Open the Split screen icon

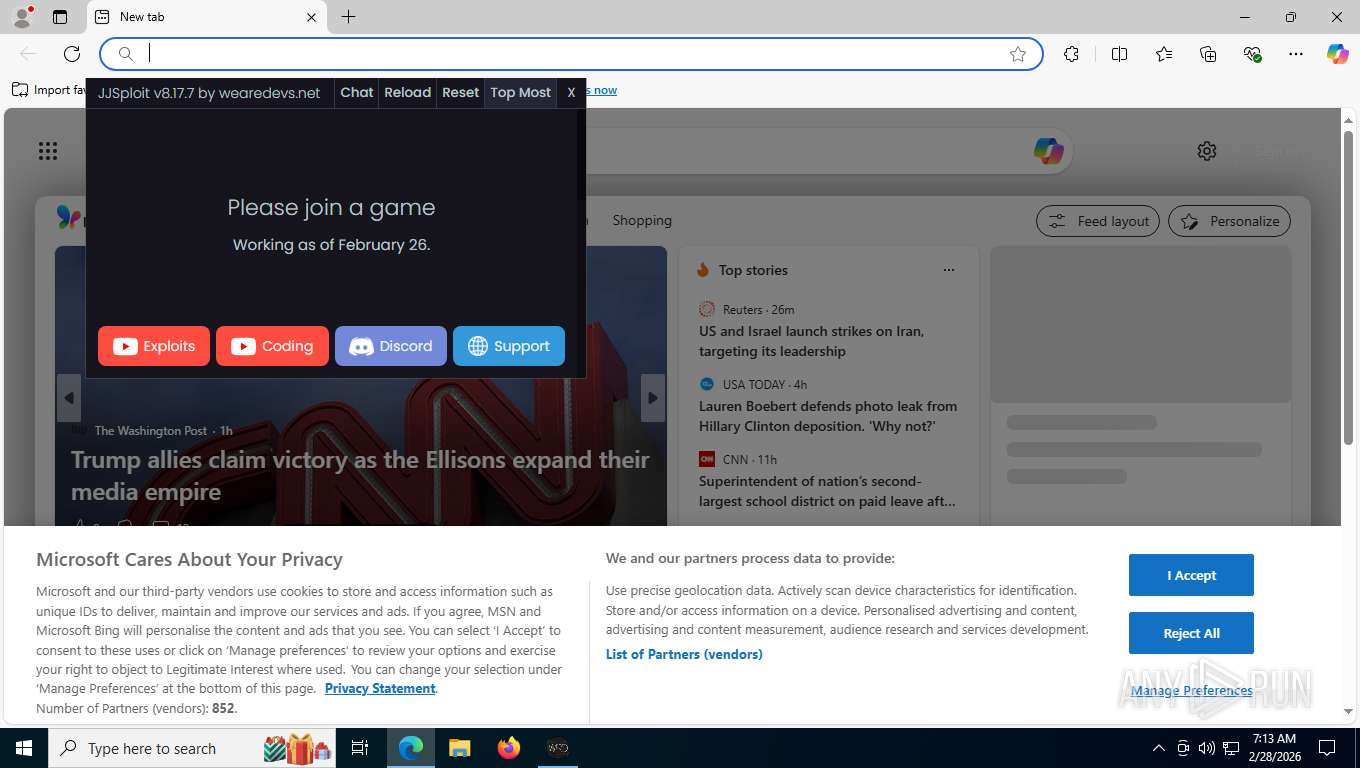tap(1120, 54)
